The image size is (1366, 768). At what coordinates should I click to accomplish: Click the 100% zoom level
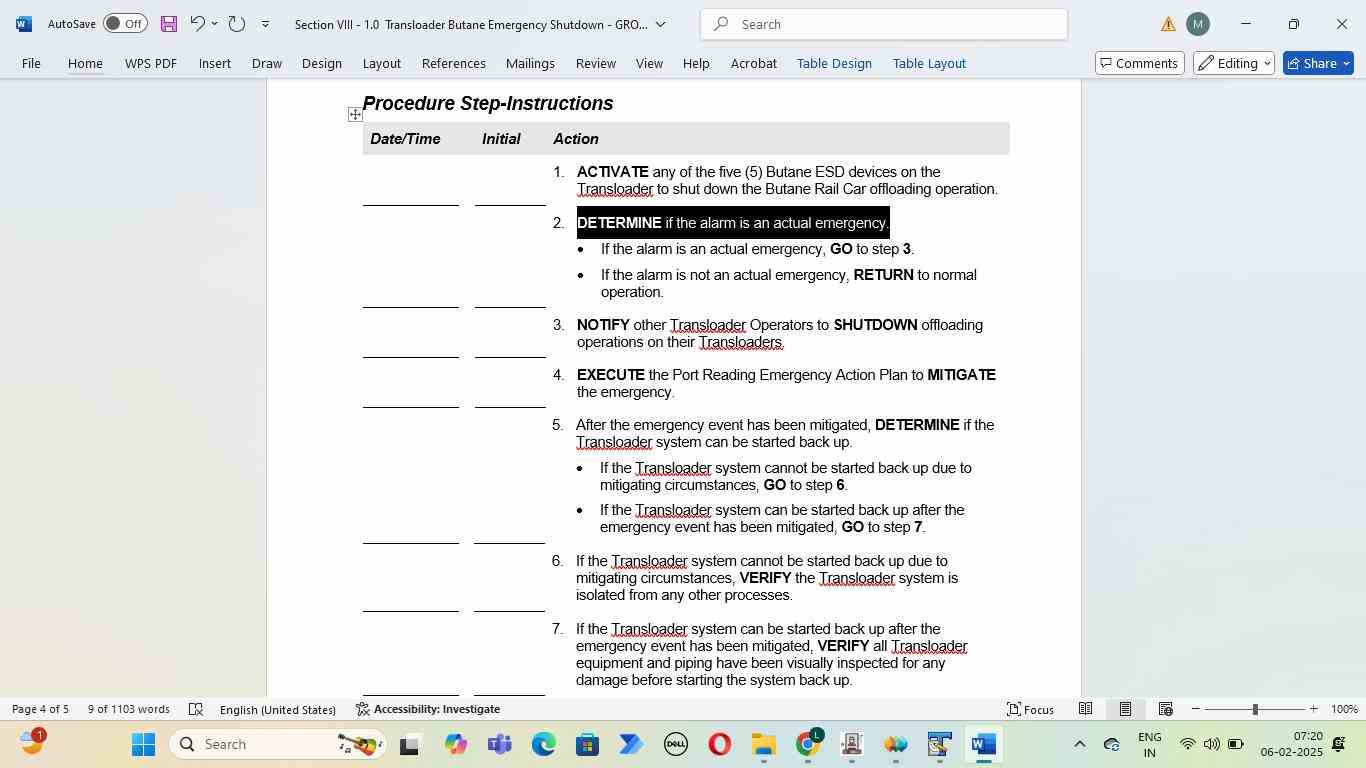tap(1344, 709)
